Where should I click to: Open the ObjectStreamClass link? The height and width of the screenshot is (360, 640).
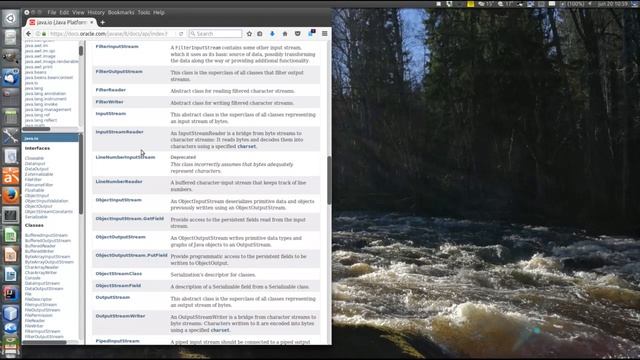[x=119, y=274]
